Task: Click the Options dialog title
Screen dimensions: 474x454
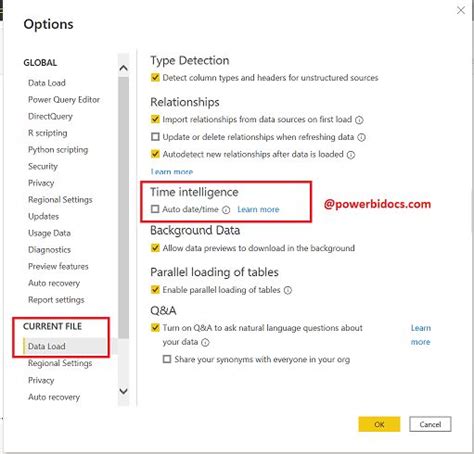Action: [x=48, y=24]
